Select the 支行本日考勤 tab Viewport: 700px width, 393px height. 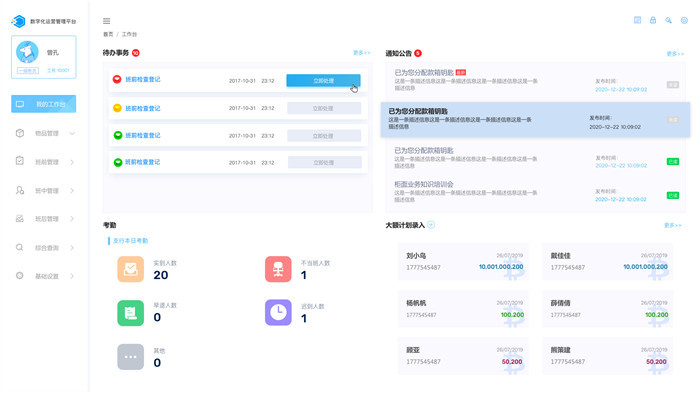tap(130, 241)
